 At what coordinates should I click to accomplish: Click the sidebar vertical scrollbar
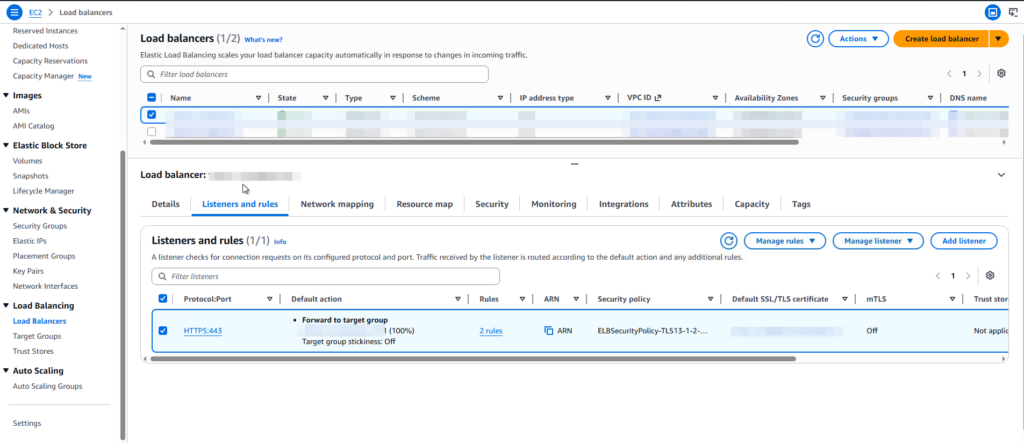tap(122, 294)
